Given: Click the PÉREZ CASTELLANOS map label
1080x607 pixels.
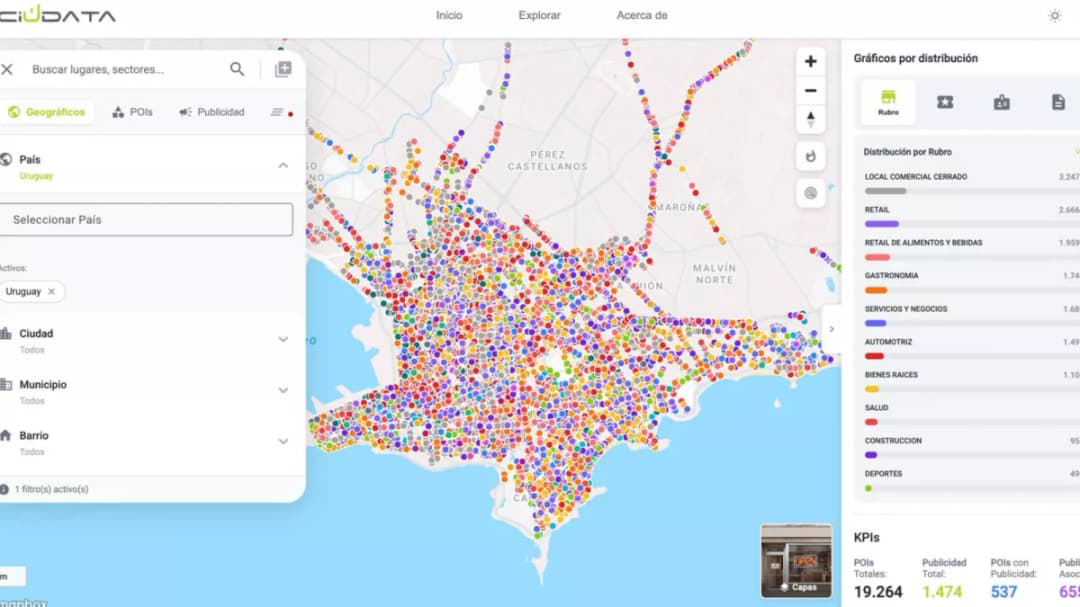Looking at the screenshot, I should point(548,161).
